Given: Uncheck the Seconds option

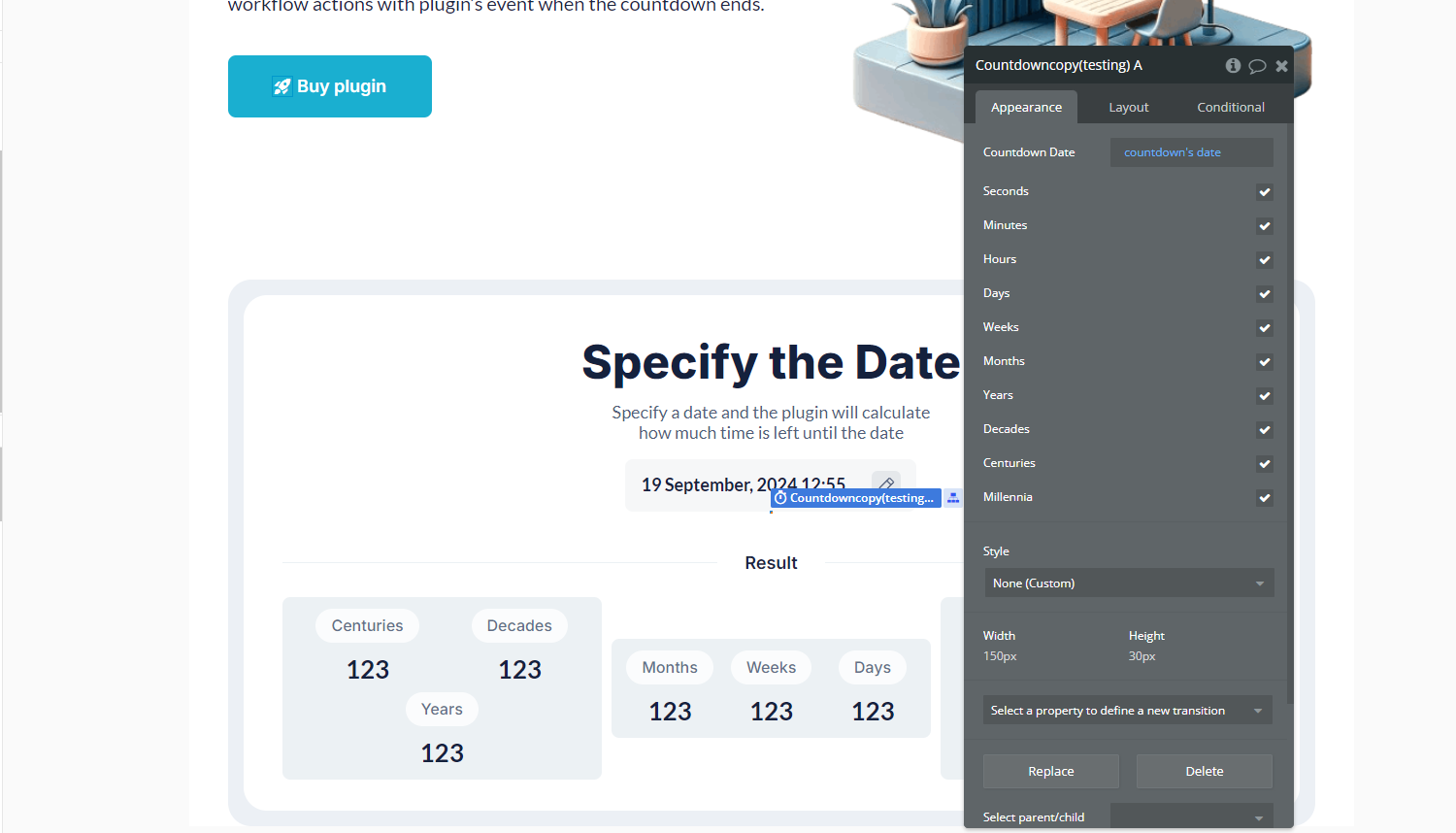Looking at the screenshot, I should [x=1264, y=191].
